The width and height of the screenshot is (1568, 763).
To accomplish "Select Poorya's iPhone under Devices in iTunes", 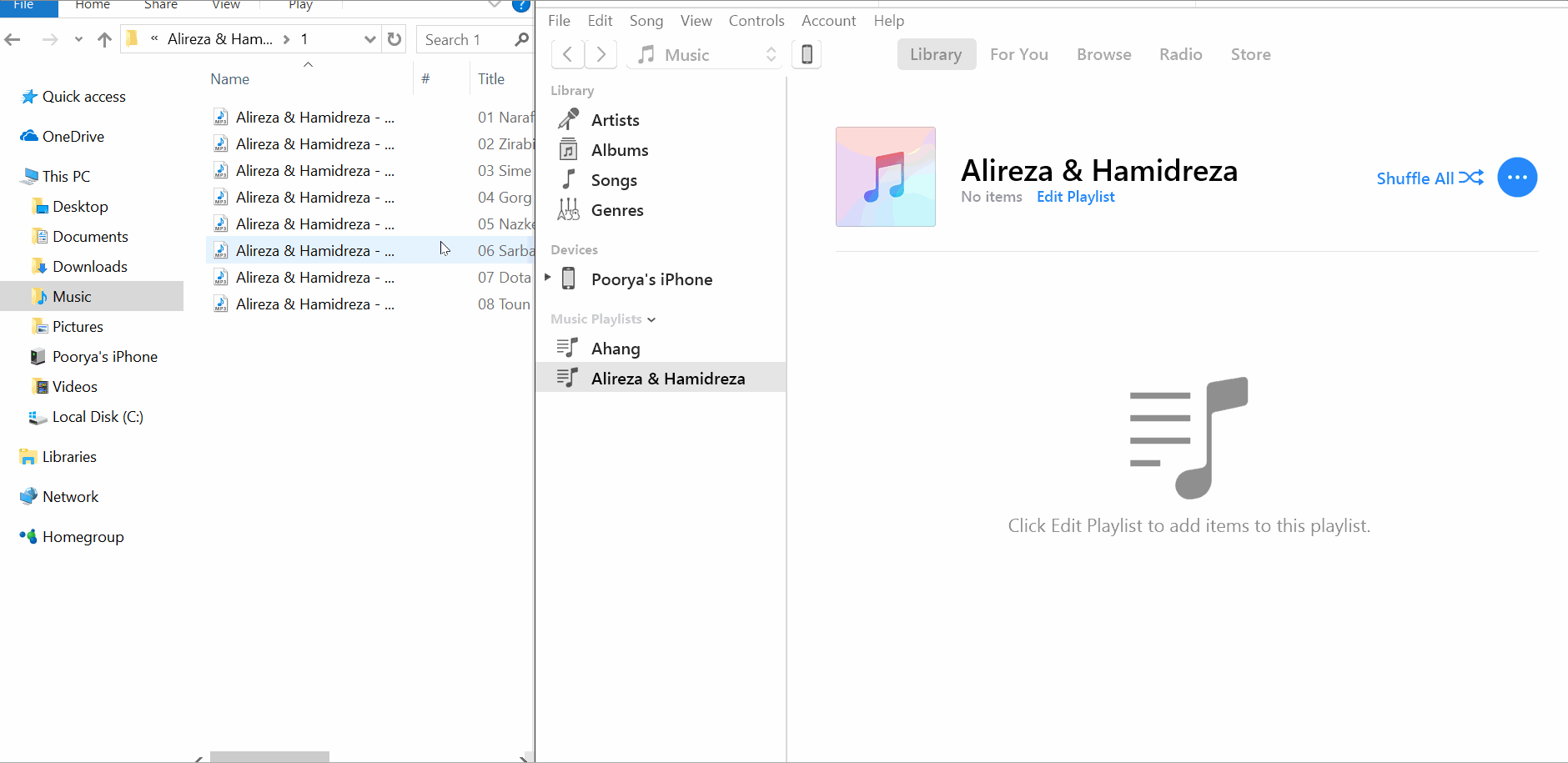I will coord(651,279).
